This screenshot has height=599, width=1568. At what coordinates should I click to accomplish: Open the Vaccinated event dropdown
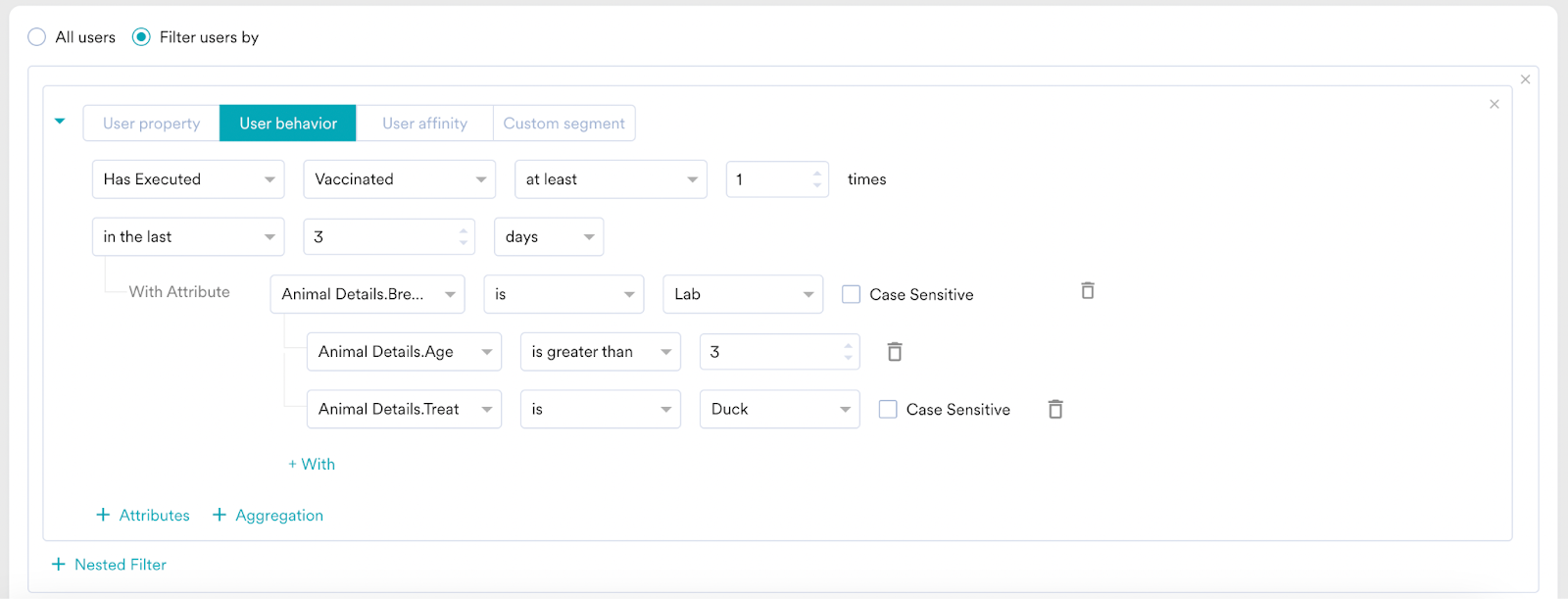point(399,179)
